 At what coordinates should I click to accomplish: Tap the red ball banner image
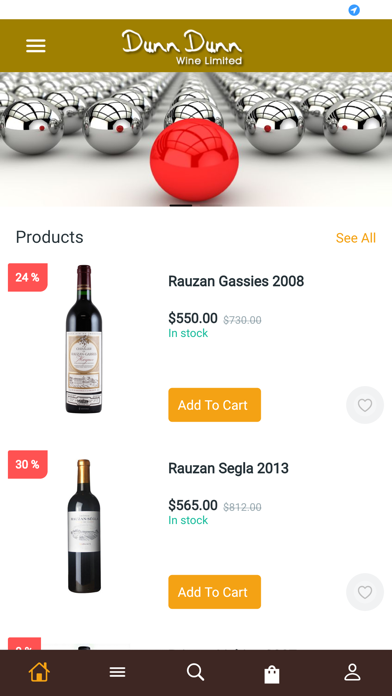tap(196, 139)
